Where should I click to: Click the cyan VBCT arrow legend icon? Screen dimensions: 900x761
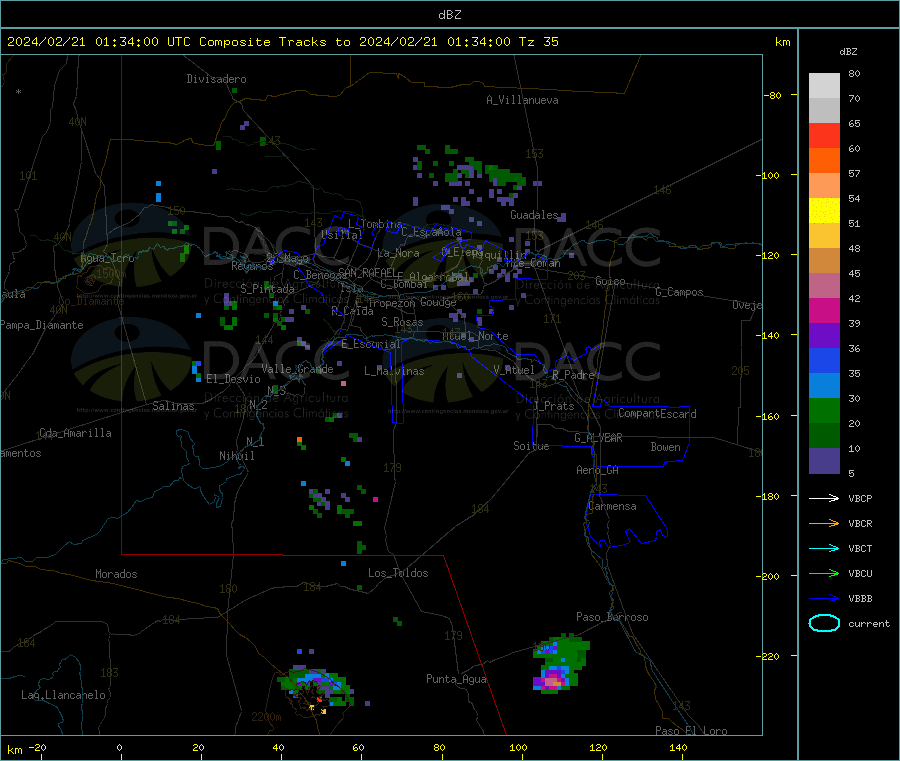(824, 549)
